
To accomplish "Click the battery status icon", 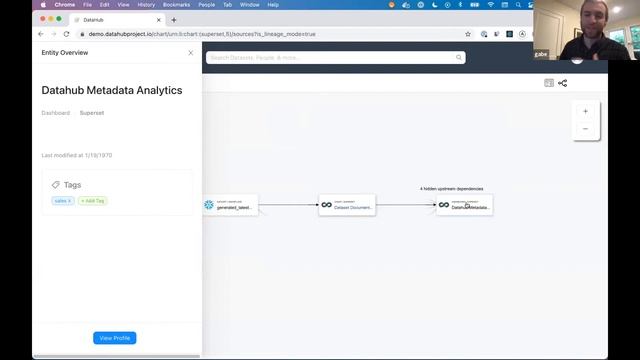I will [475, 5].
